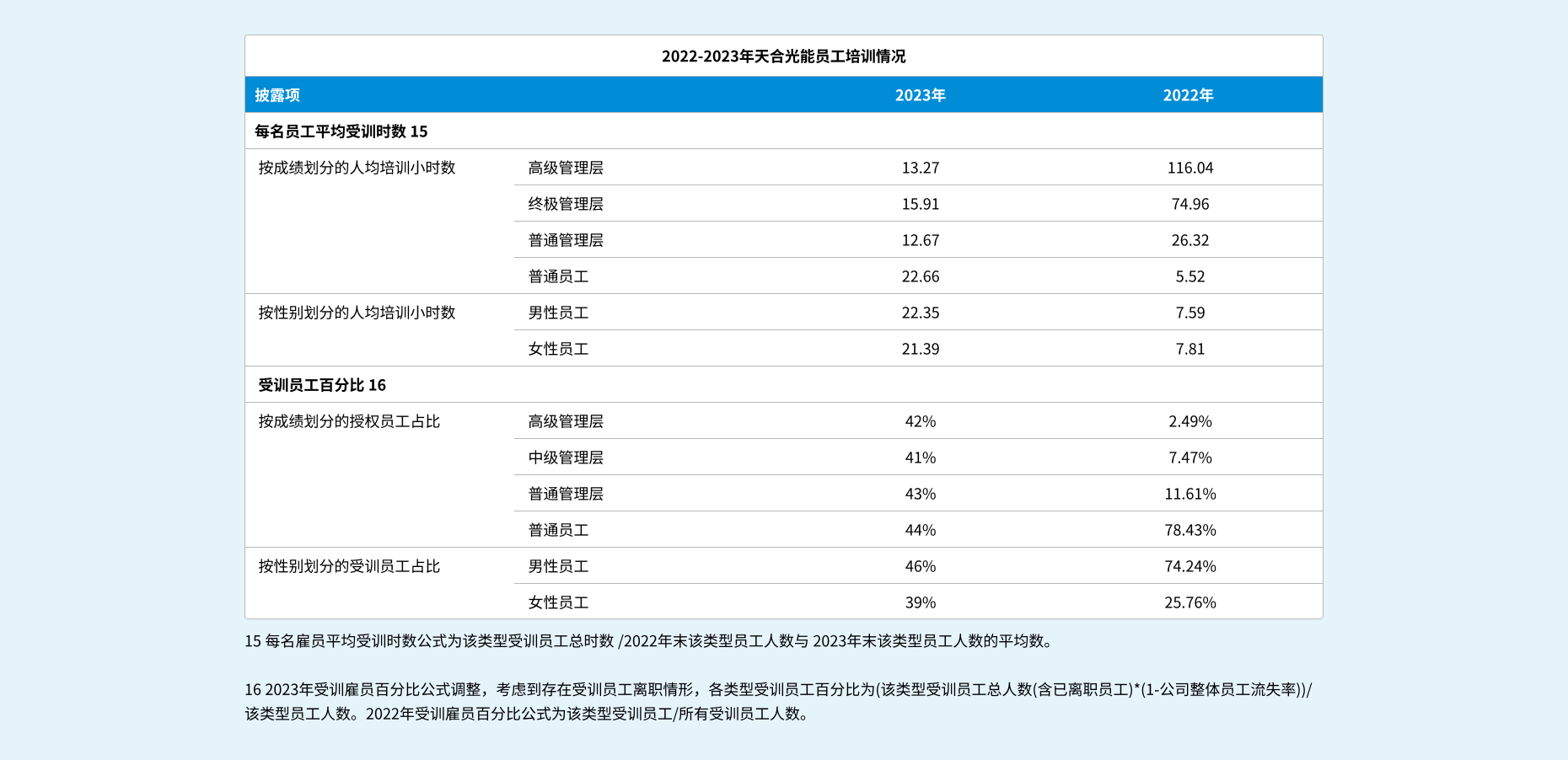Click the 78.43% cell in the 2022 column
The width and height of the screenshot is (1568, 760).
click(x=1189, y=530)
